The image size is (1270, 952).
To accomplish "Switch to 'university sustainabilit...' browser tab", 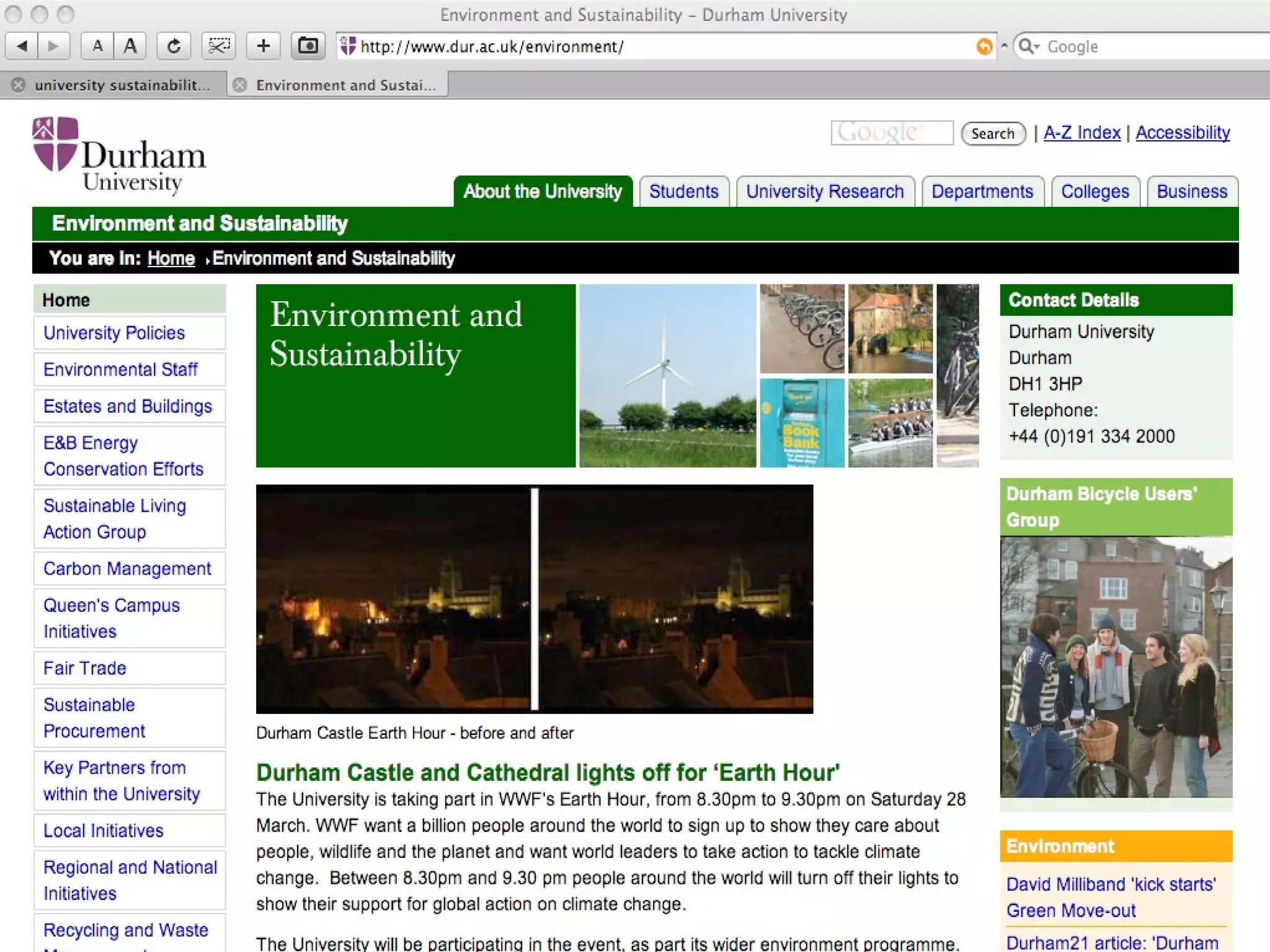I will point(122,85).
